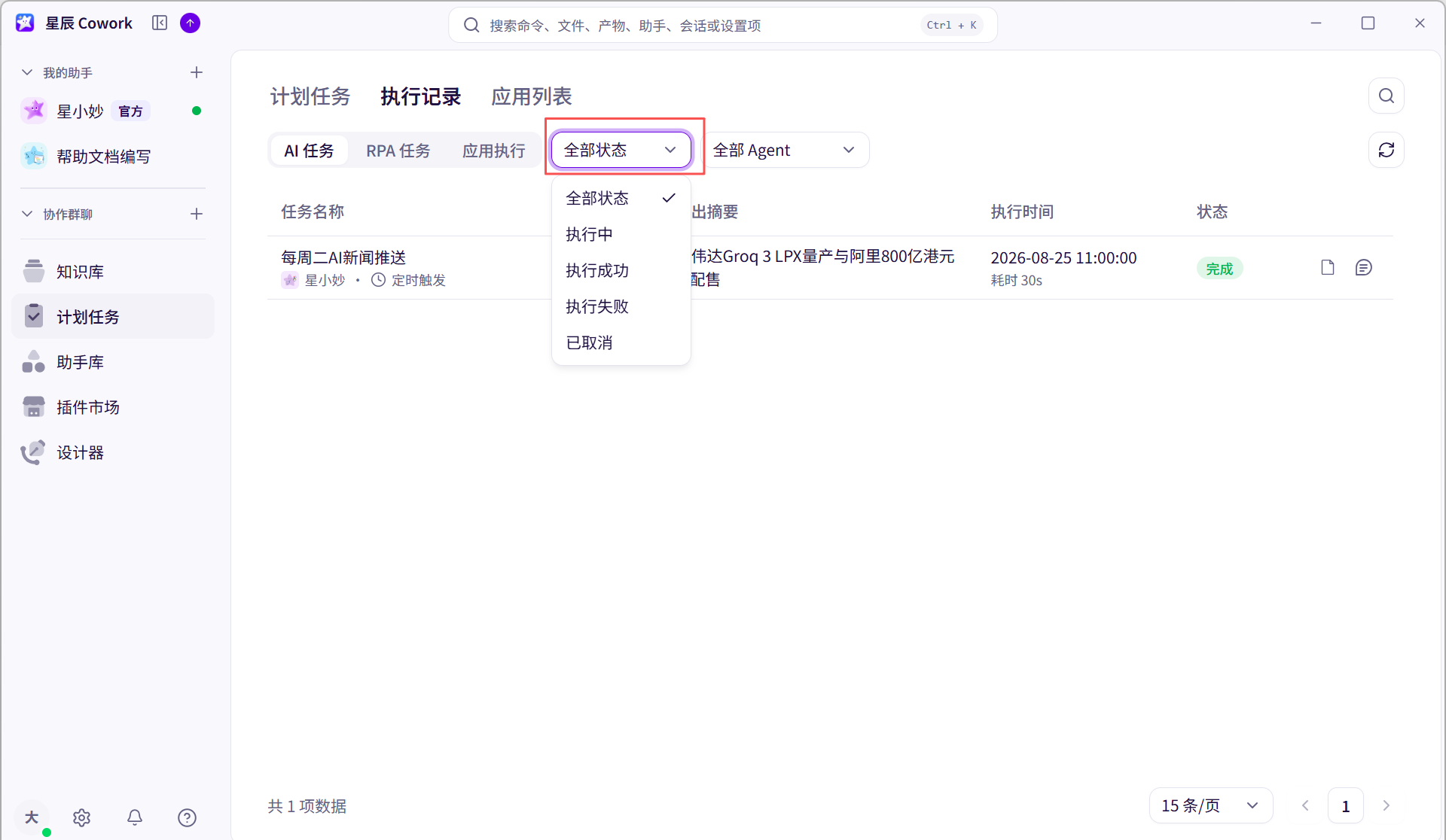The height and width of the screenshot is (840, 1446).
Task: Open the output file icon for 每周二AI新闻推送
Action: pyautogui.click(x=1328, y=268)
